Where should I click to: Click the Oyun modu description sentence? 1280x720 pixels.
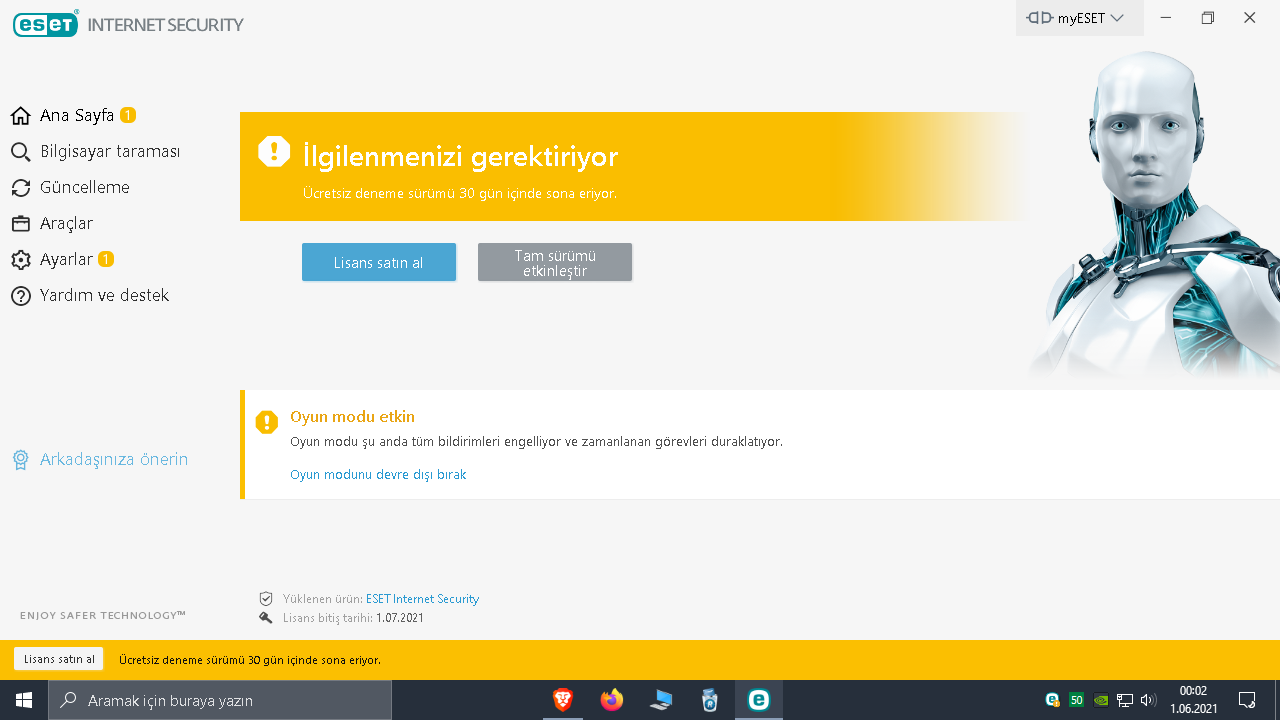pos(536,441)
